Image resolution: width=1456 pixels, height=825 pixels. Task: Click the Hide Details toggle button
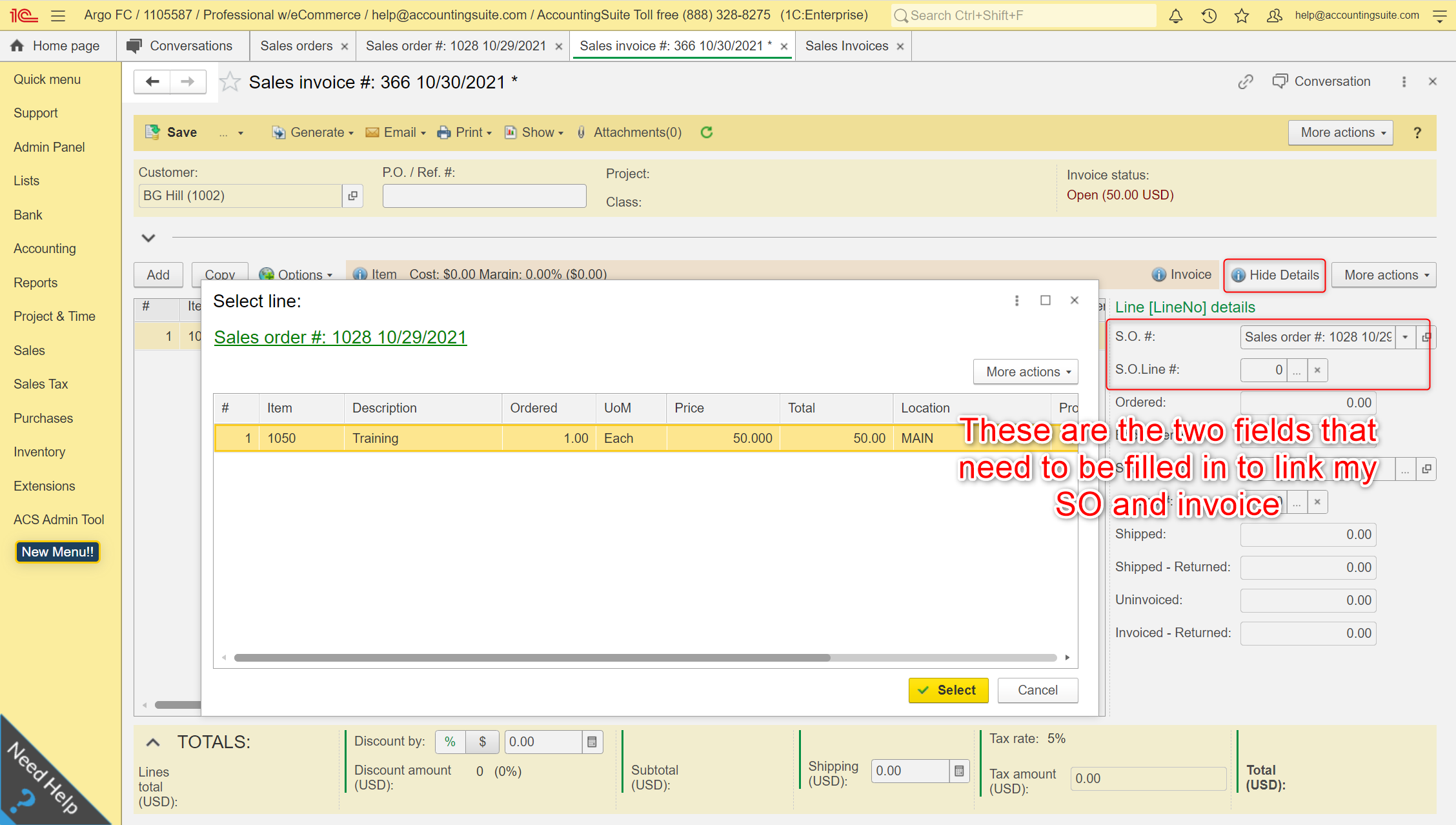(x=1275, y=275)
